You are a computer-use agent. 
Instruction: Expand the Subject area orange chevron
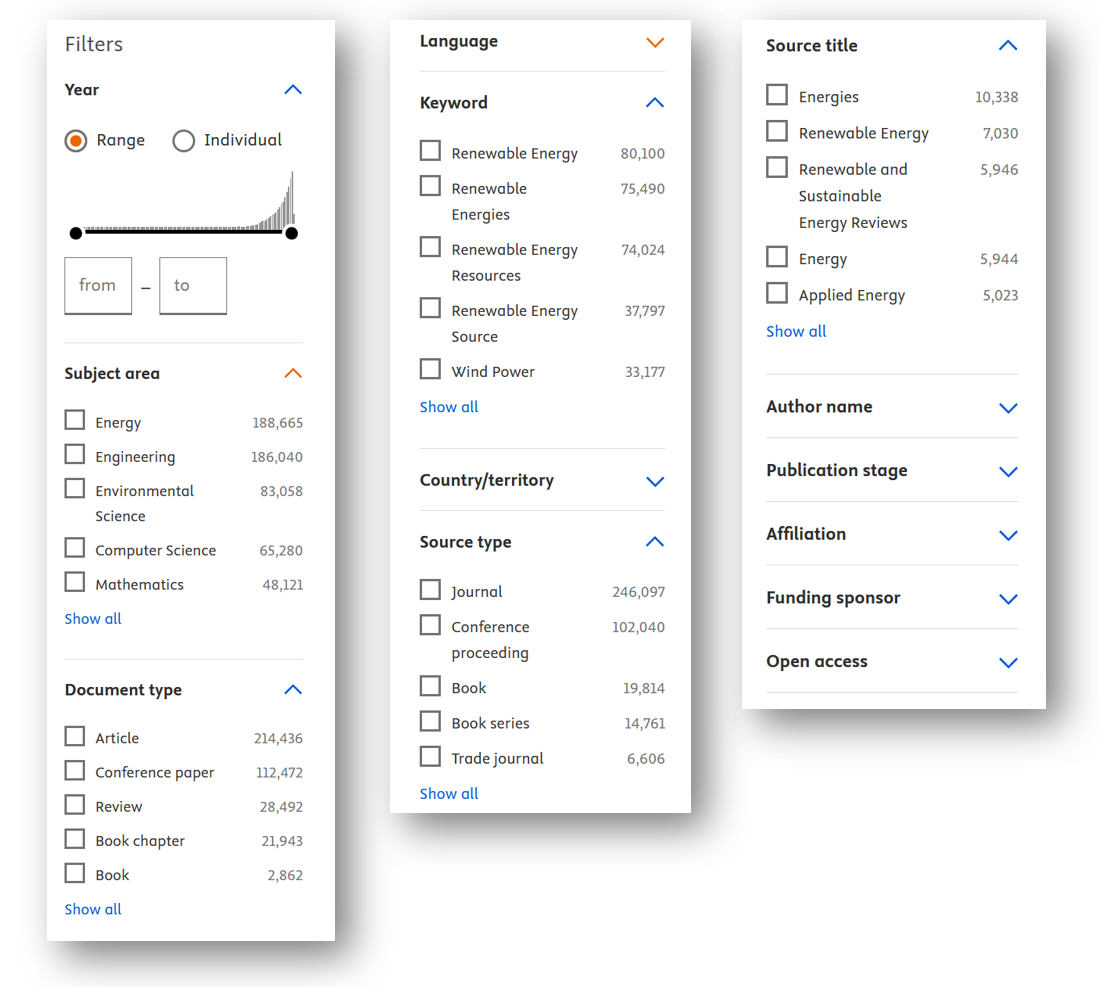coord(292,374)
